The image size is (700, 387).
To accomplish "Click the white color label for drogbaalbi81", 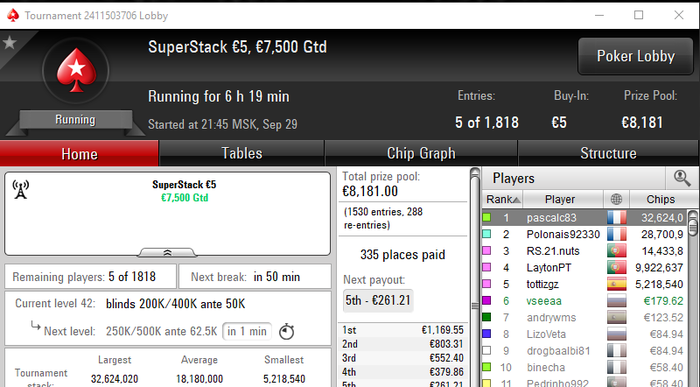I will tap(487, 350).
